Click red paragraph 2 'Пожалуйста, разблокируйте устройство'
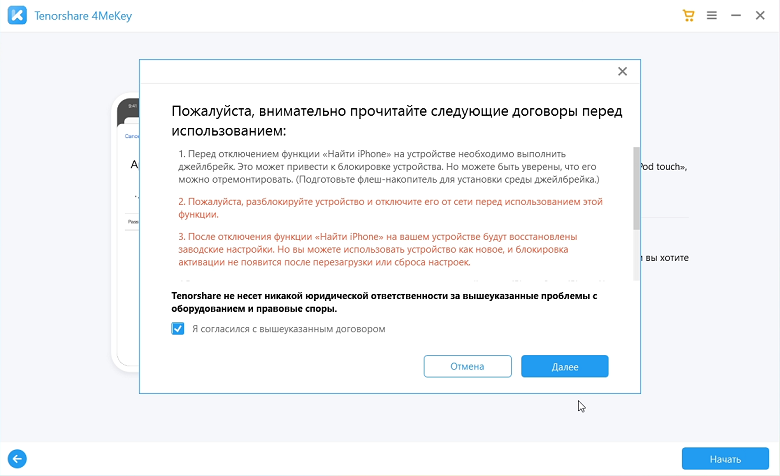The height and width of the screenshot is (476, 780). point(390,208)
